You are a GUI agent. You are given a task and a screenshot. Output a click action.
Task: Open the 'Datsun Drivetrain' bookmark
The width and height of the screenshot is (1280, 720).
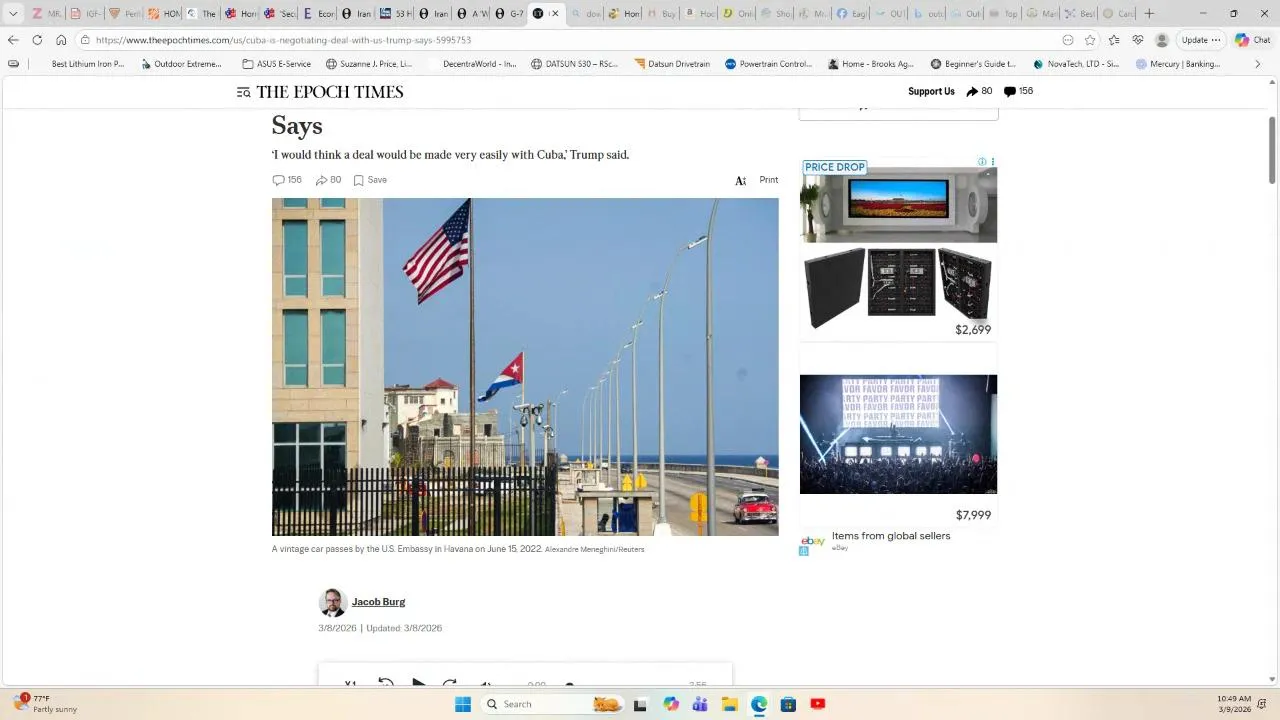(x=672, y=64)
